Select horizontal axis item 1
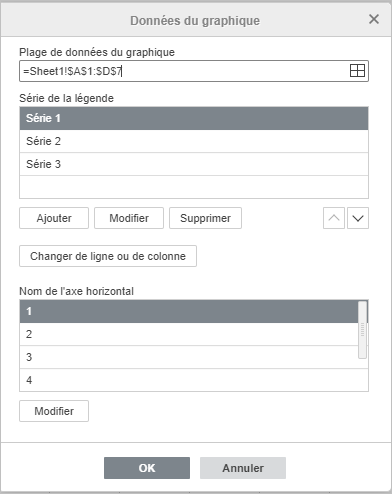 click(x=189, y=311)
